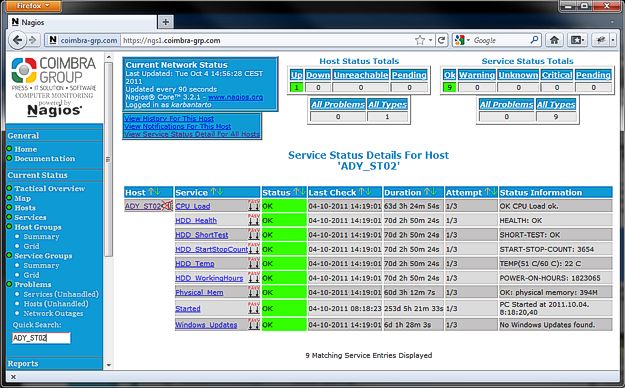Sort Duration column ascending with up arrow
The height and width of the screenshot is (388, 625).
426,192
